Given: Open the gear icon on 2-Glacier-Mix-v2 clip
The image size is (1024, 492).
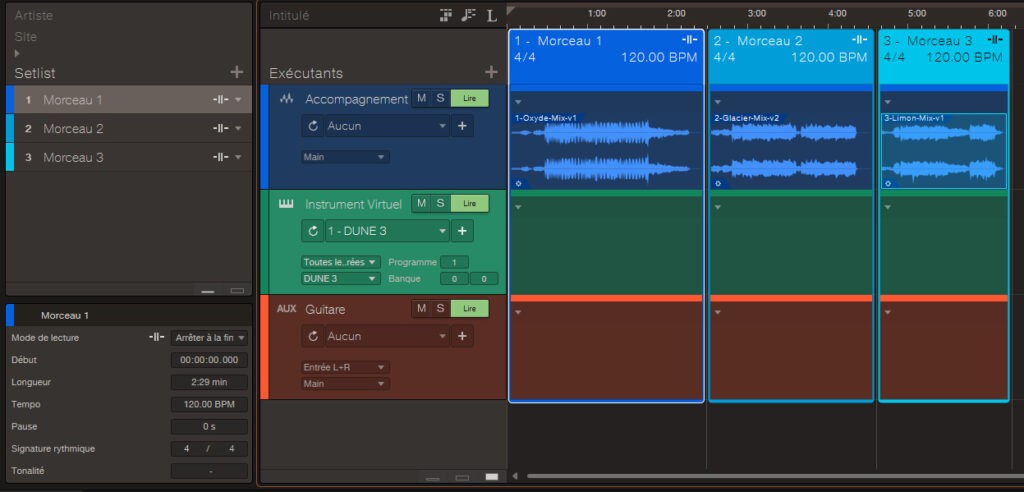Looking at the screenshot, I should tap(718, 184).
